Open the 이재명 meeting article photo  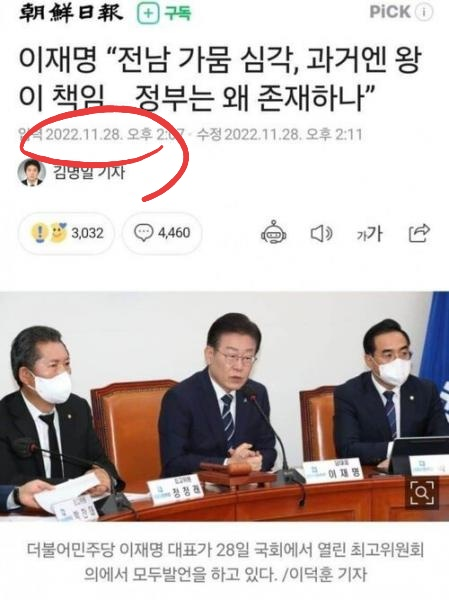(x=224, y=406)
